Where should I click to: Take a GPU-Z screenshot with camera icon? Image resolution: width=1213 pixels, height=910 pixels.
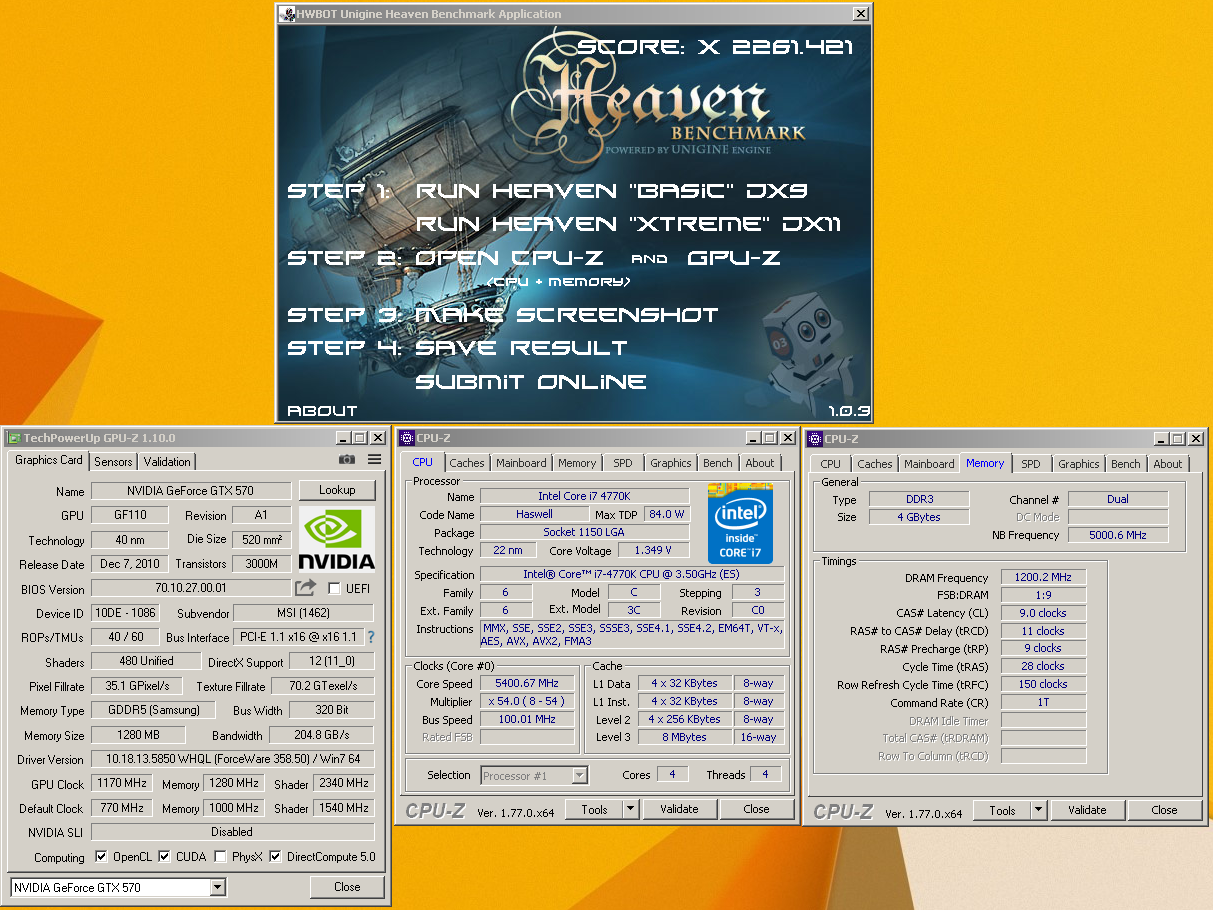click(347, 460)
